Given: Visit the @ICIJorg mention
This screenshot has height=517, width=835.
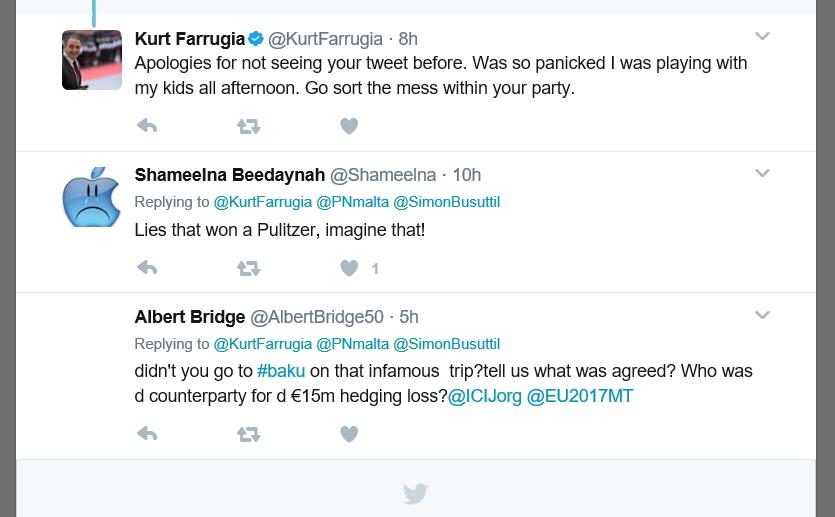Looking at the screenshot, I should pyautogui.click(x=485, y=396).
